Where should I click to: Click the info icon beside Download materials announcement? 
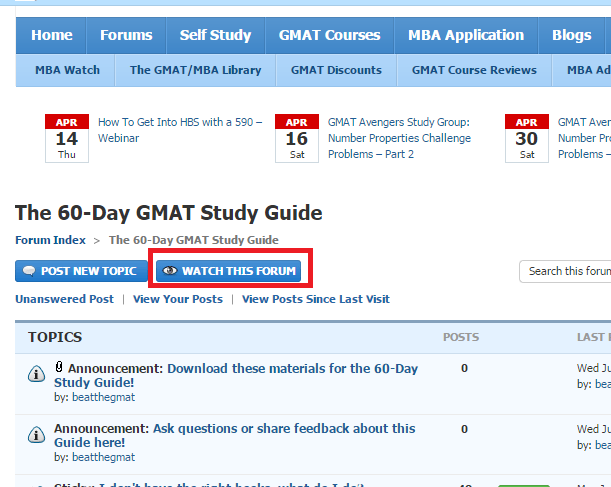click(x=36, y=374)
